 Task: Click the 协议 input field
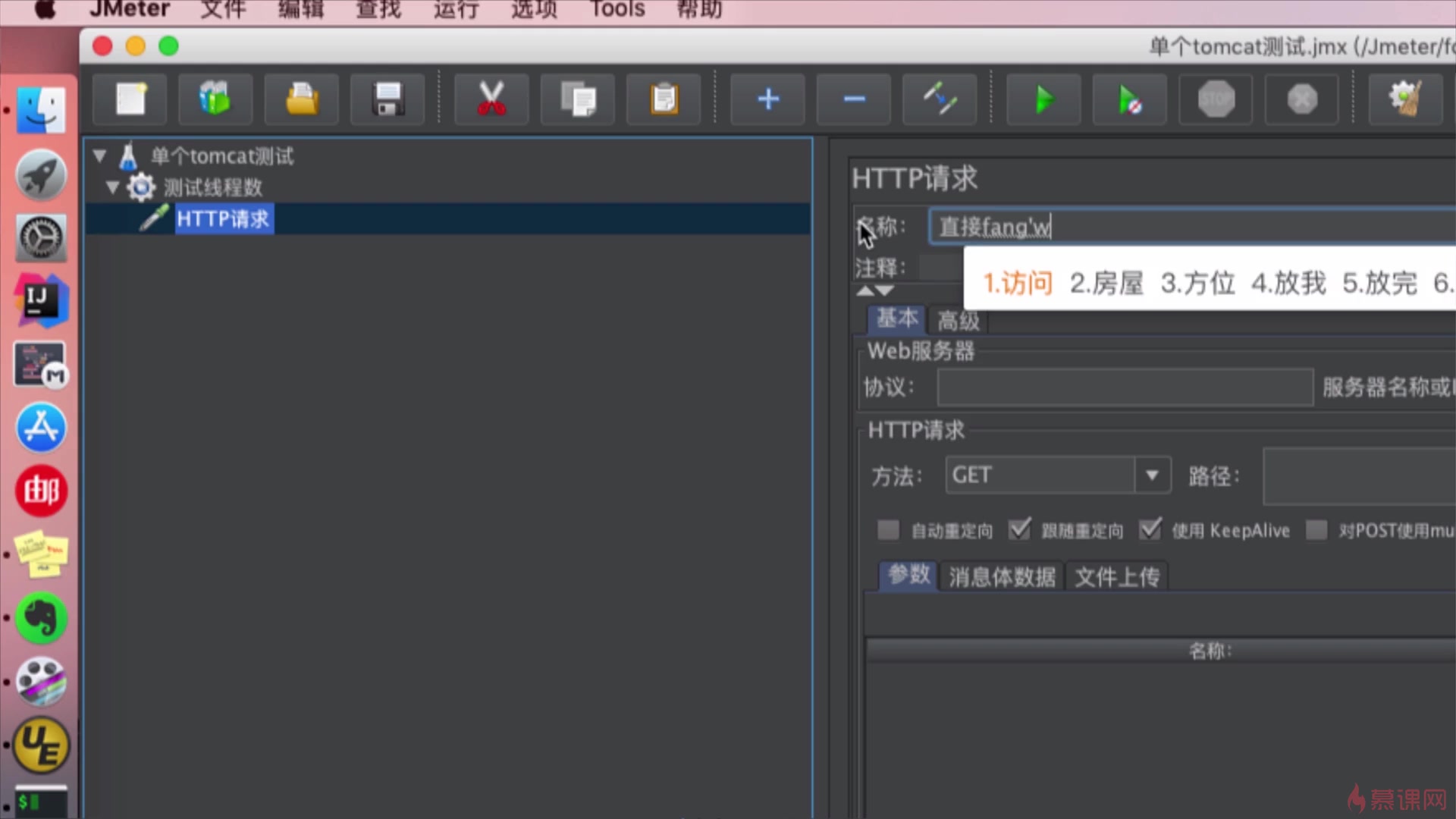tap(1125, 388)
